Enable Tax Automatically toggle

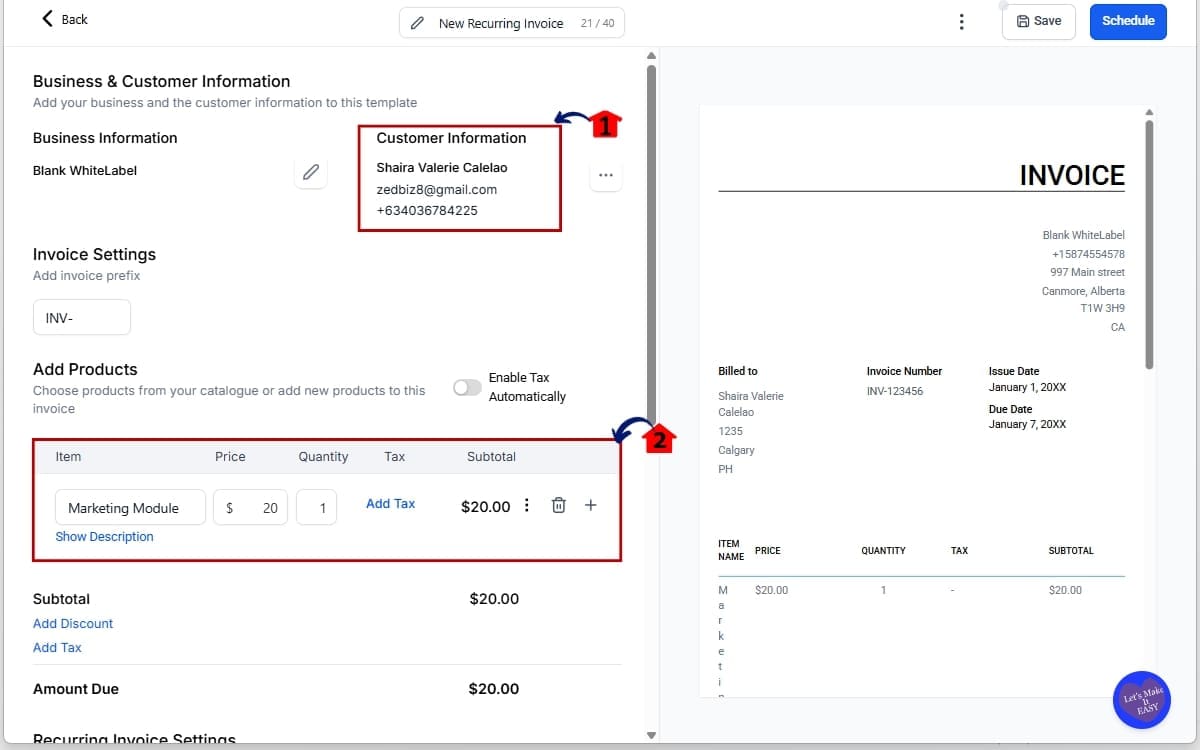(x=466, y=387)
